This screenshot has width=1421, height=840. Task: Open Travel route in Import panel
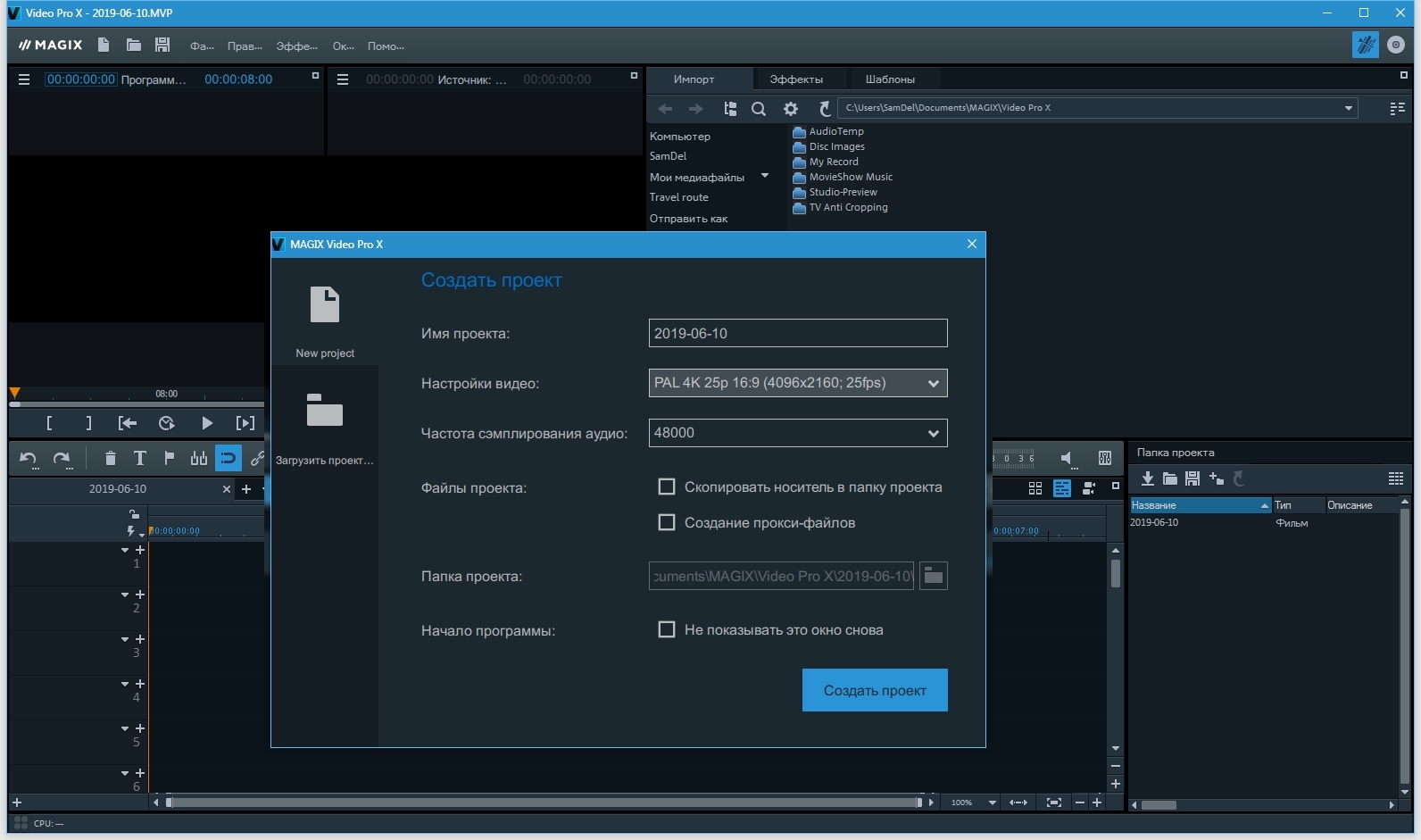[679, 196]
